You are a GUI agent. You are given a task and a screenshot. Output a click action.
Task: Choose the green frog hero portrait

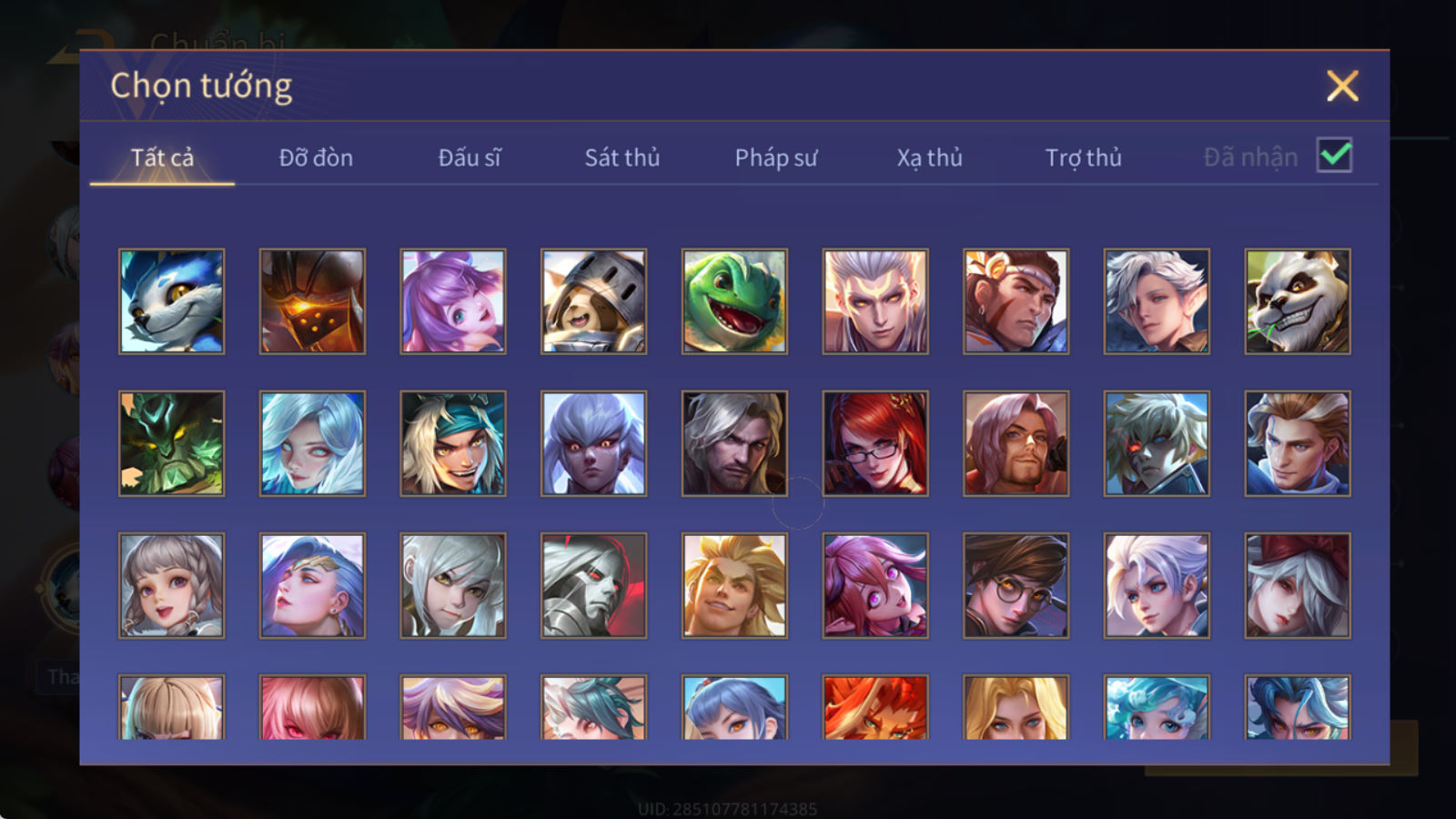(734, 301)
